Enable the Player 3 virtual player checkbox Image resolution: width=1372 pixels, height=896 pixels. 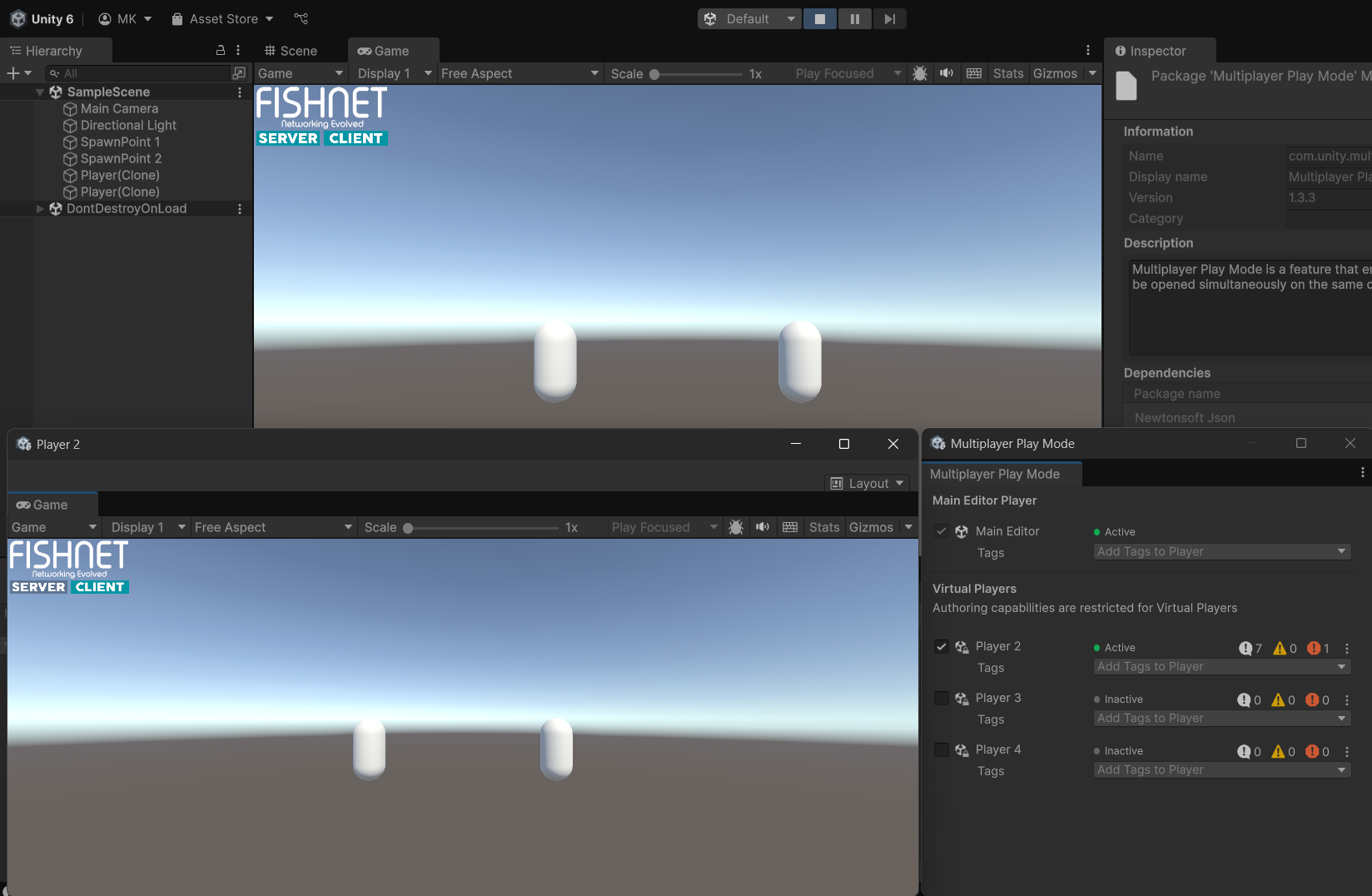tap(942, 699)
